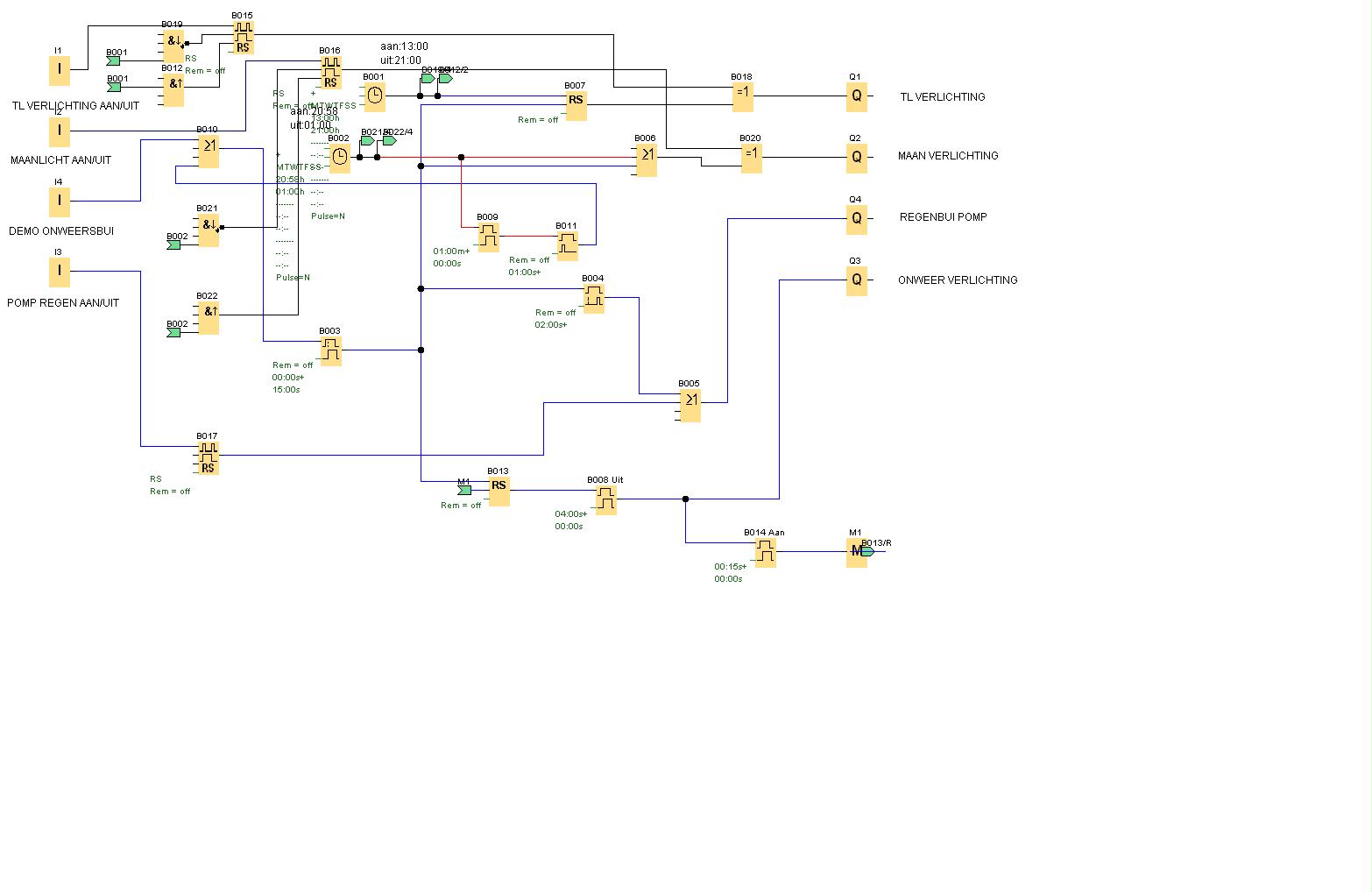Select the B018 XOR gate block
Image resolution: width=1372 pixels, height=892 pixels.
click(x=742, y=96)
